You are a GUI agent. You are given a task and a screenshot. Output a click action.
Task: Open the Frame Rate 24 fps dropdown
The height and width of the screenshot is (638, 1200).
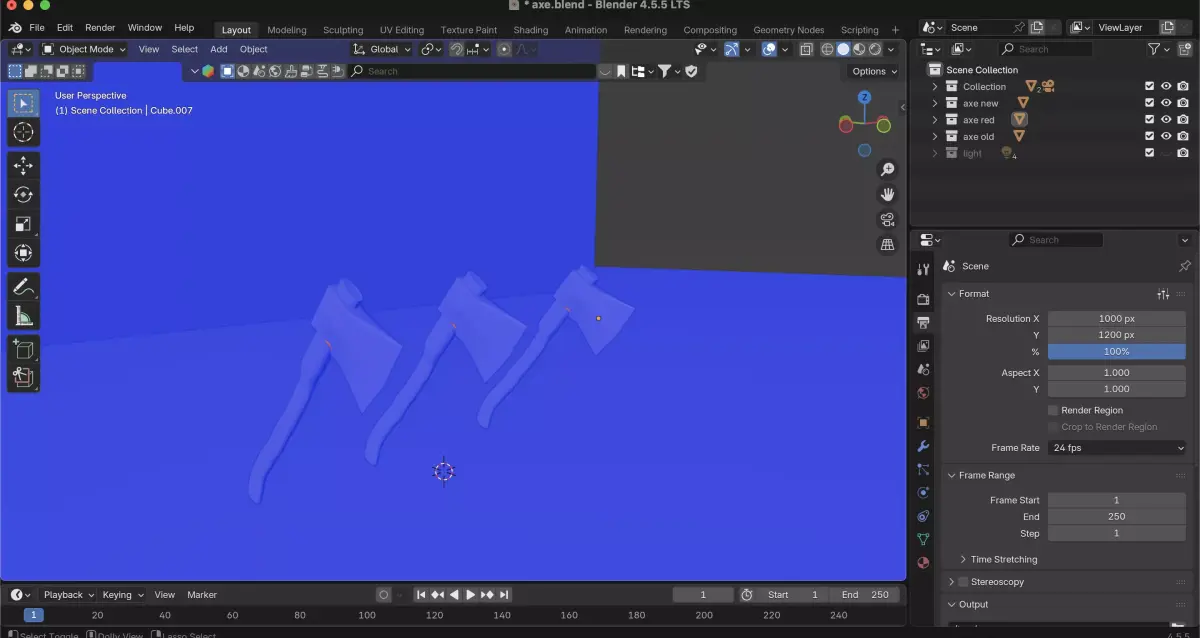tap(1117, 448)
